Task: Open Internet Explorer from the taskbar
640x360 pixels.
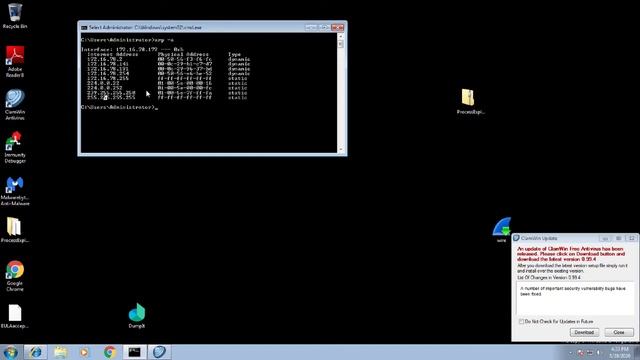Action: pyautogui.click(x=35, y=352)
